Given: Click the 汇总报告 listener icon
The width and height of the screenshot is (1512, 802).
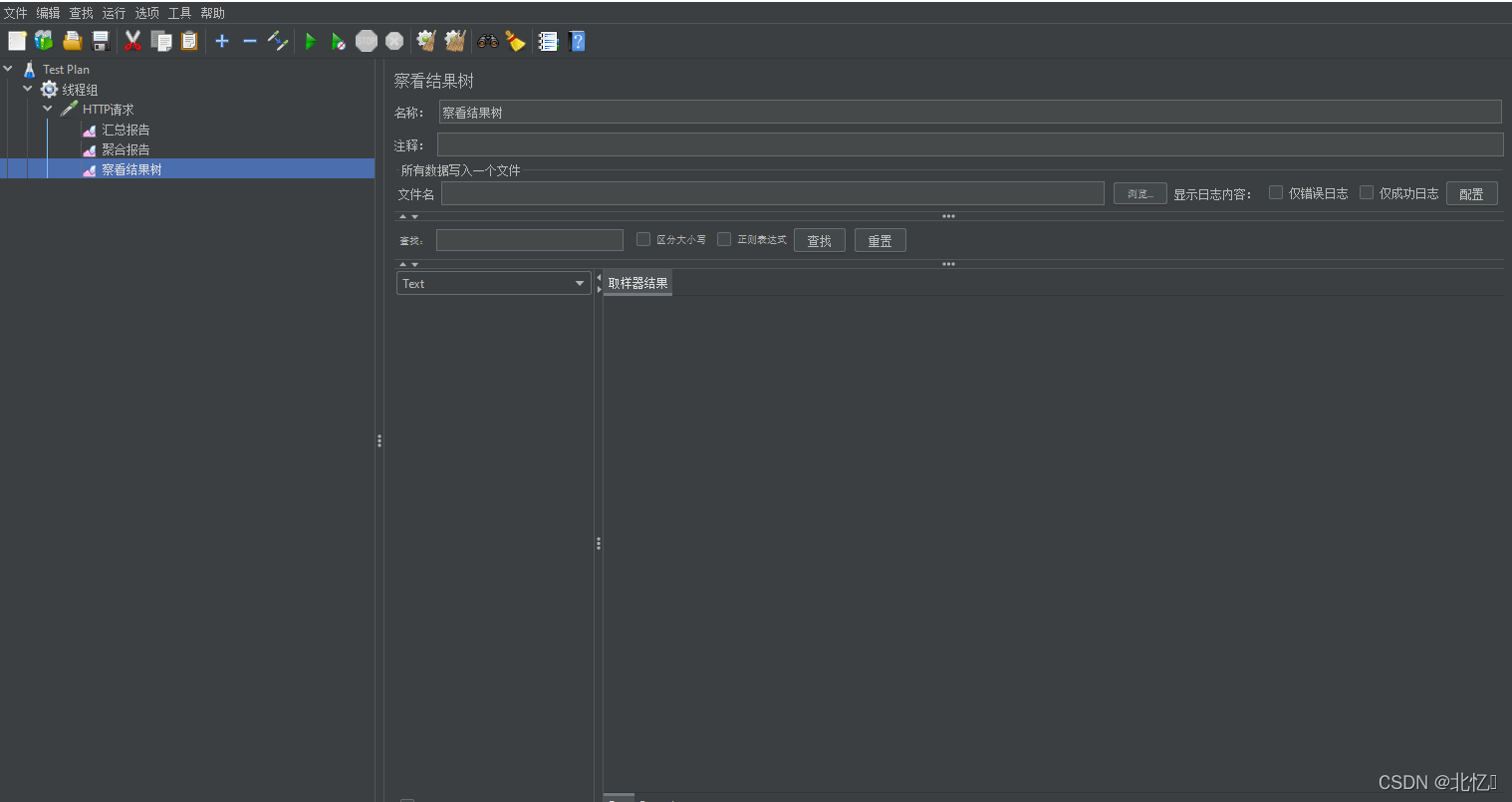Looking at the screenshot, I should click(90, 130).
